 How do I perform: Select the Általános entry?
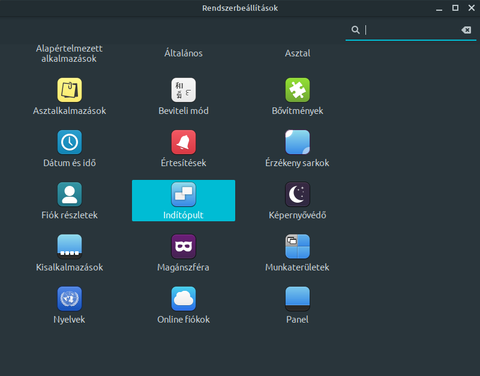pyautogui.click(x=183, y=53)
